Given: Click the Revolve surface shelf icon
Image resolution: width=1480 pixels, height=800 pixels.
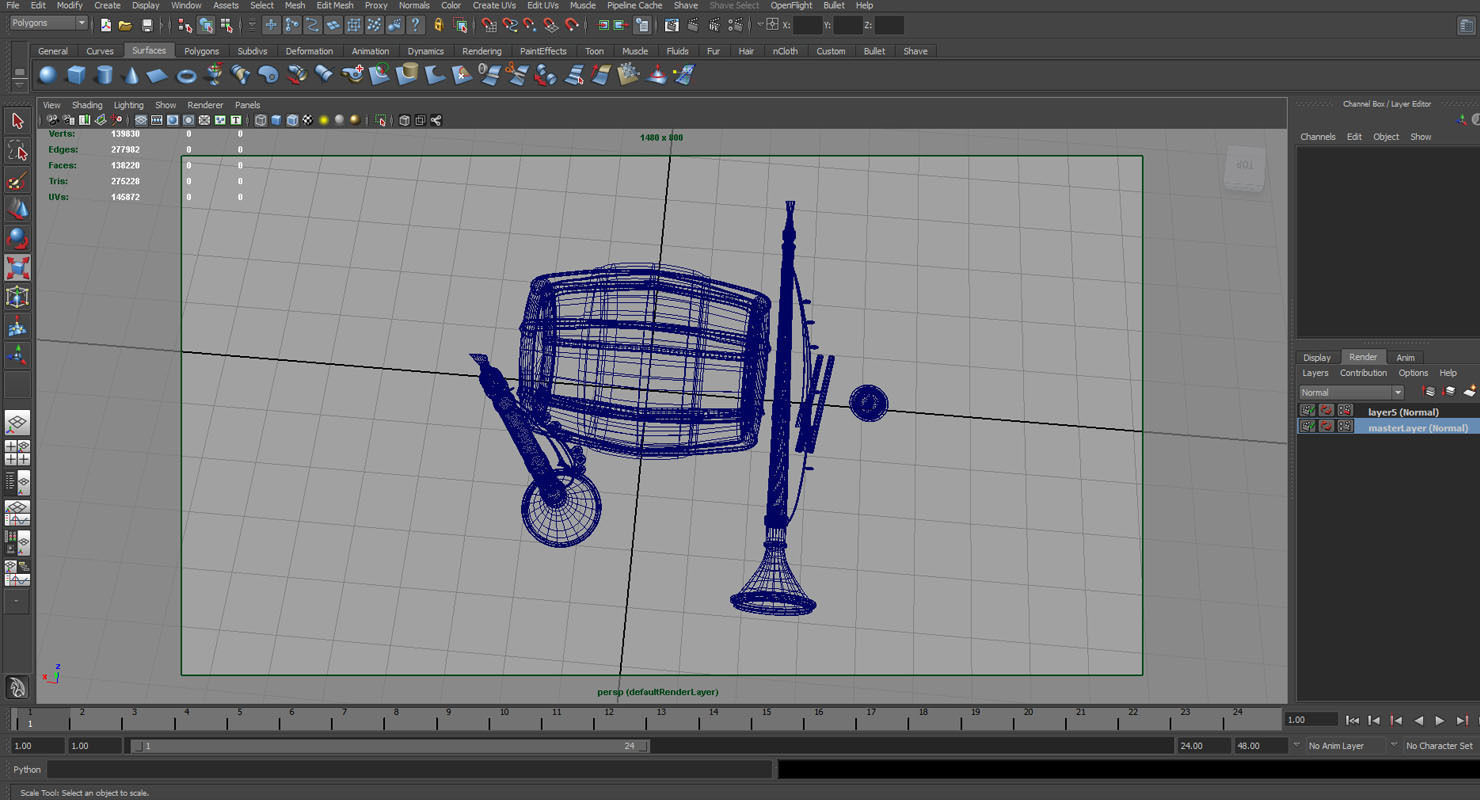Looking at the screenshot, I should point(214,75).
